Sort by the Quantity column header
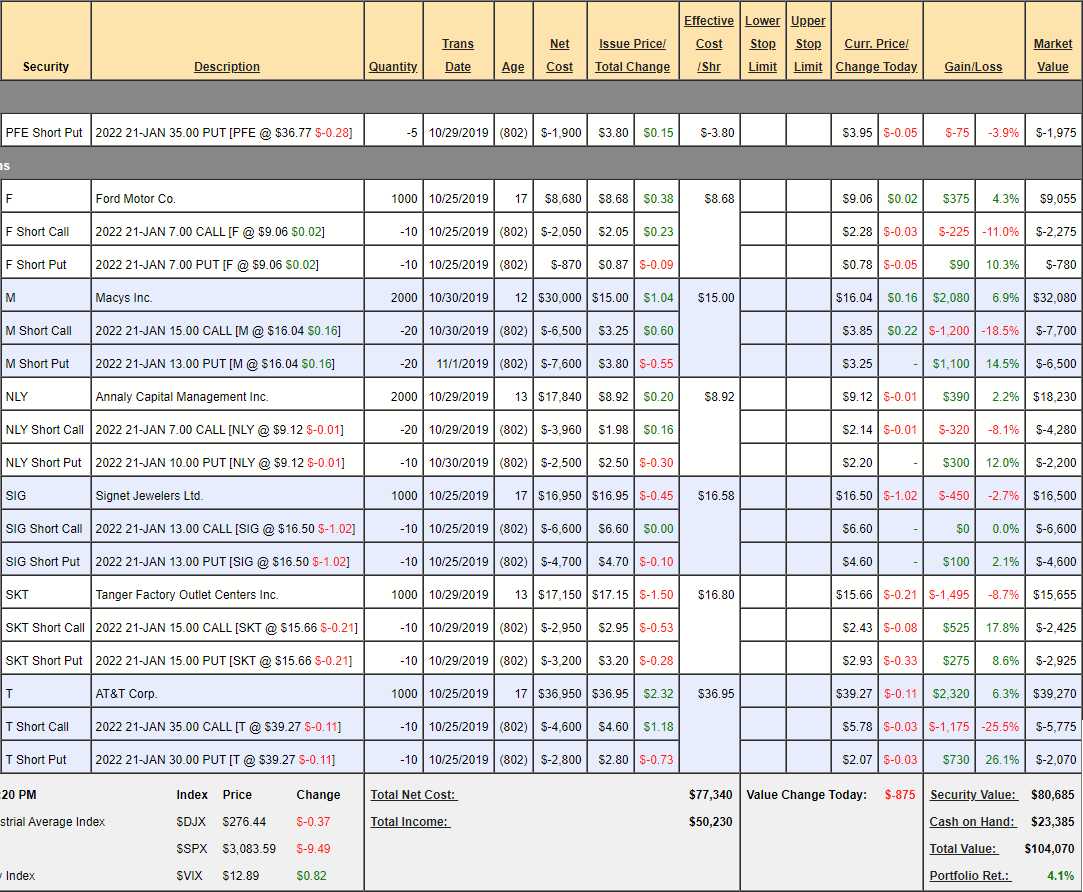 393,67
